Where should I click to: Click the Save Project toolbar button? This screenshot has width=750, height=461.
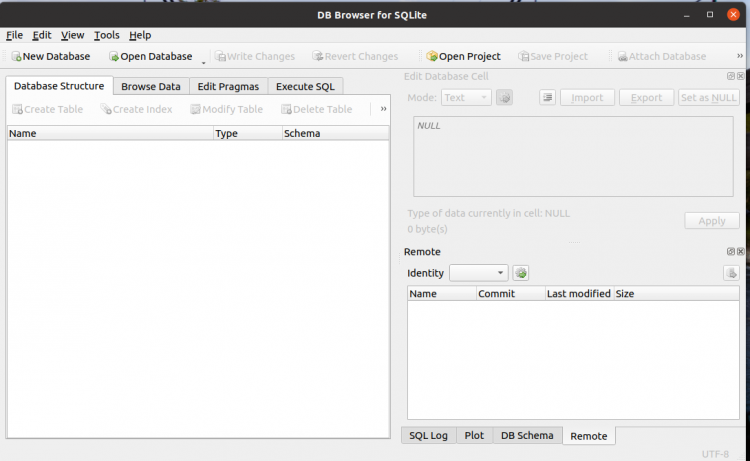pyautogui.click(x=553, y=56)
